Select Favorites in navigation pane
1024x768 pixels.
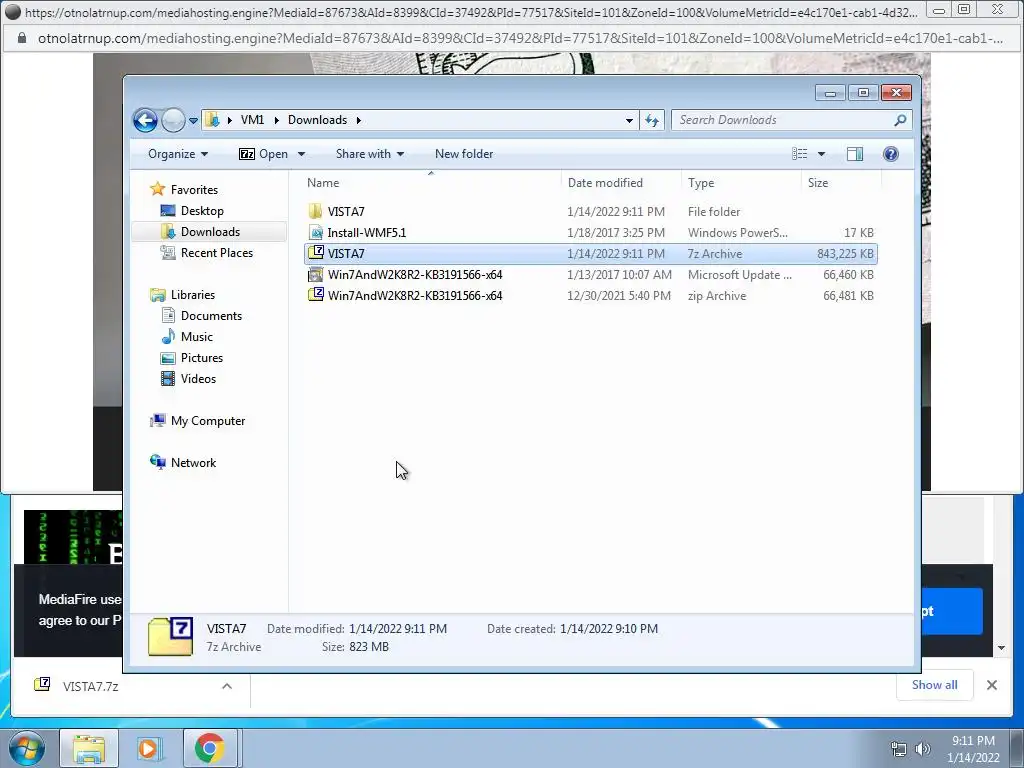pyautogui.click(x=194, y=189)
